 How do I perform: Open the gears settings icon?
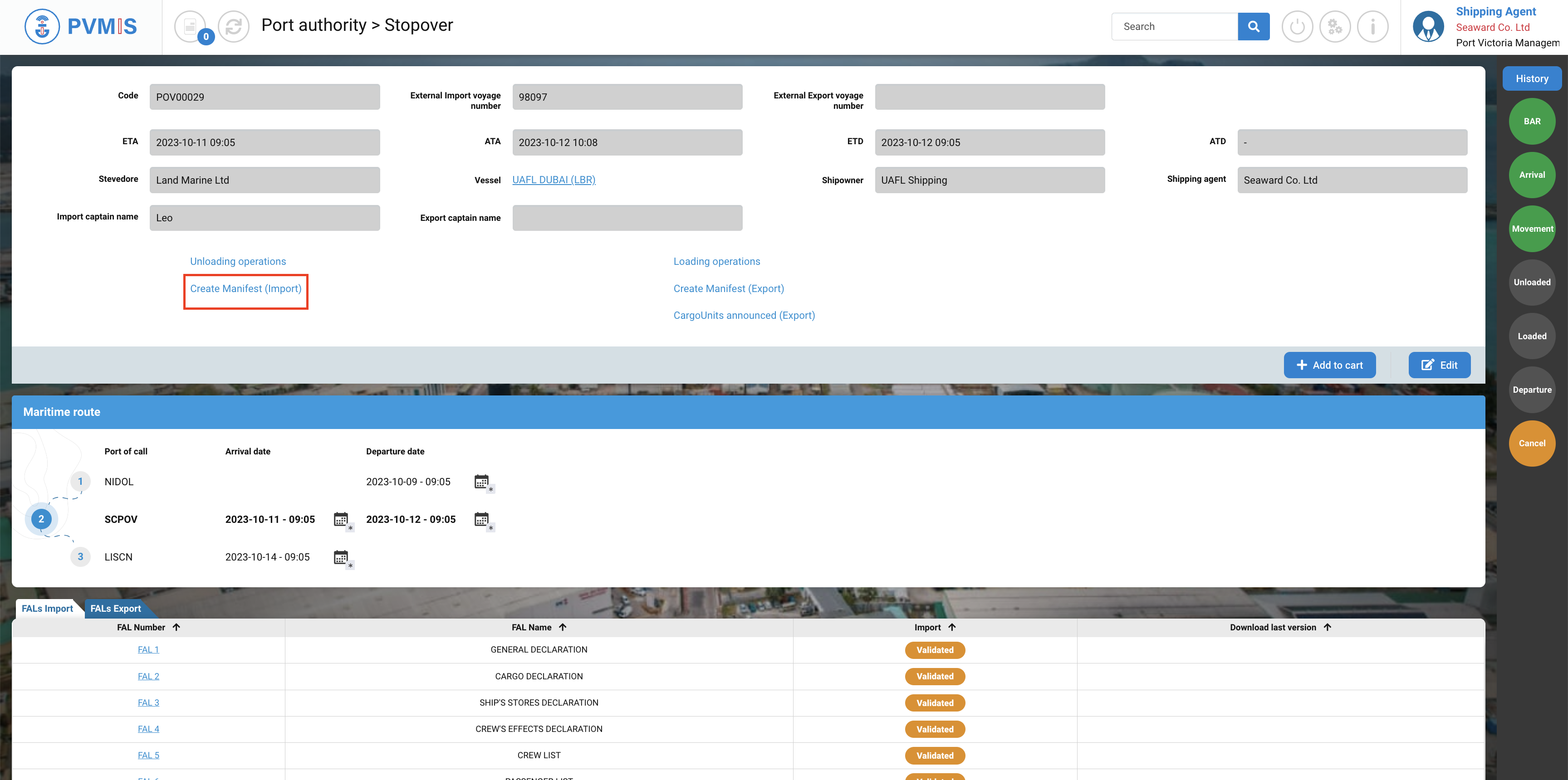tap(1335, 26)
